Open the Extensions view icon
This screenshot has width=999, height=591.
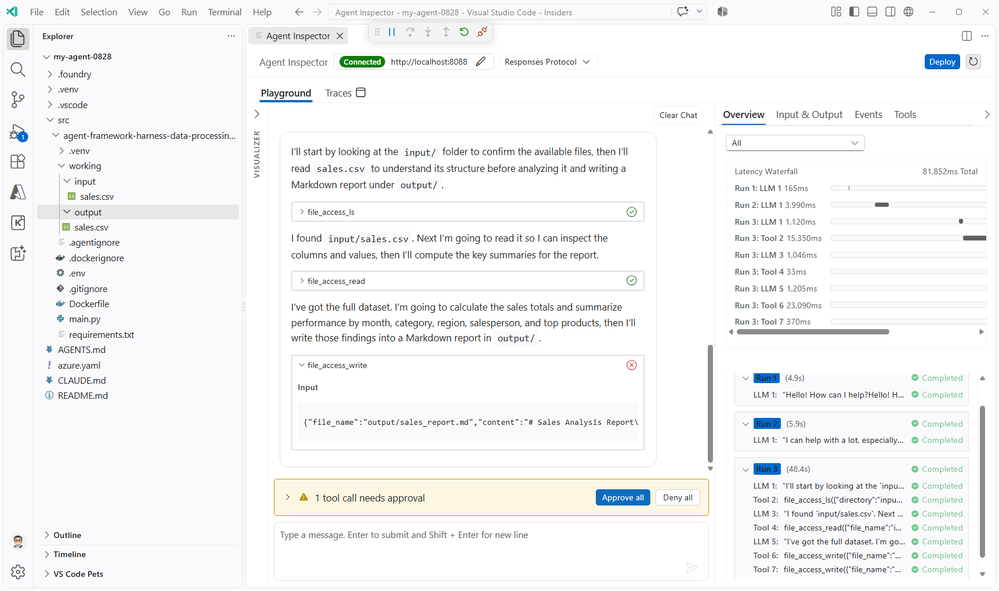(x=18, y=162)
